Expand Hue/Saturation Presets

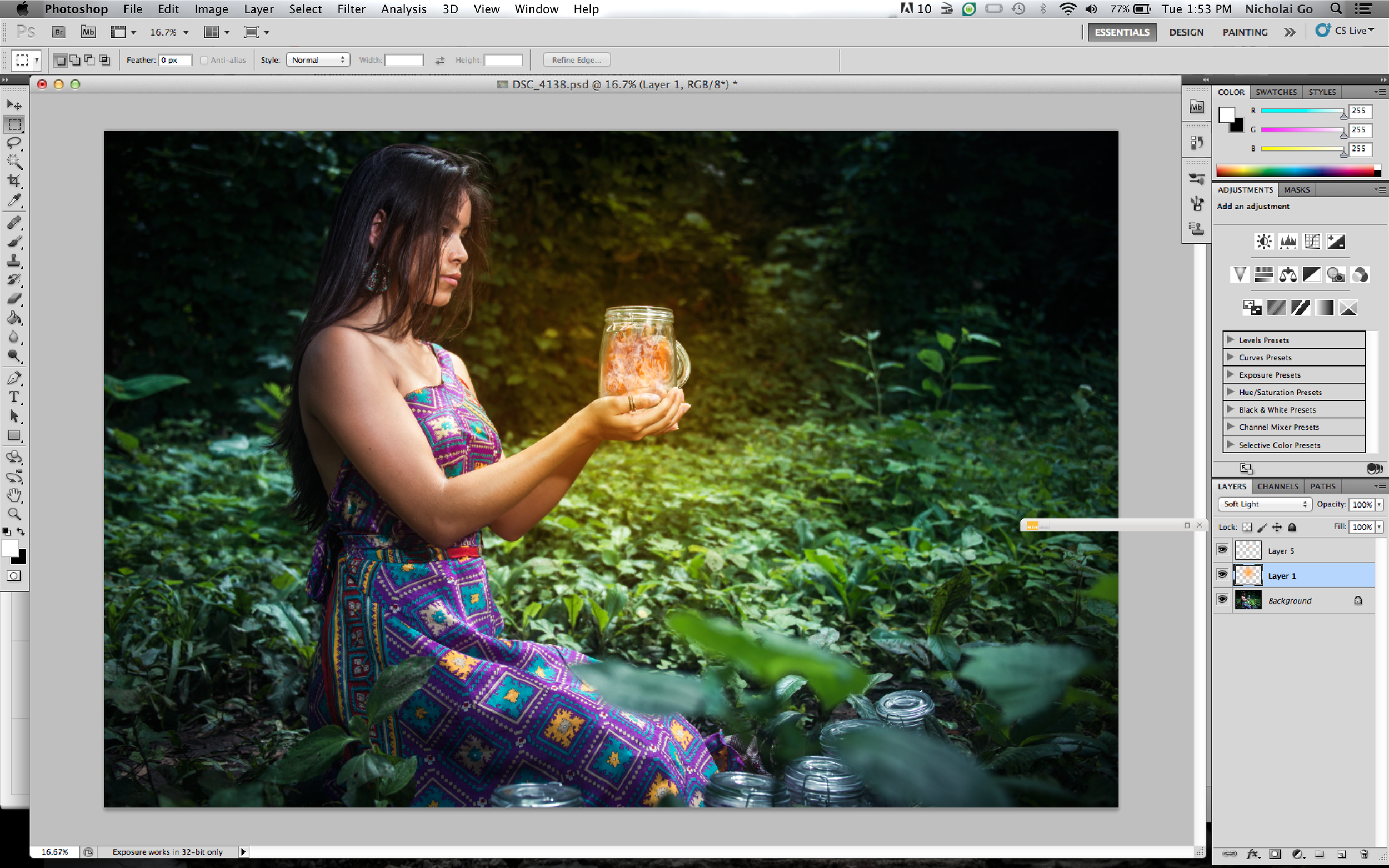pos(1231,392)
